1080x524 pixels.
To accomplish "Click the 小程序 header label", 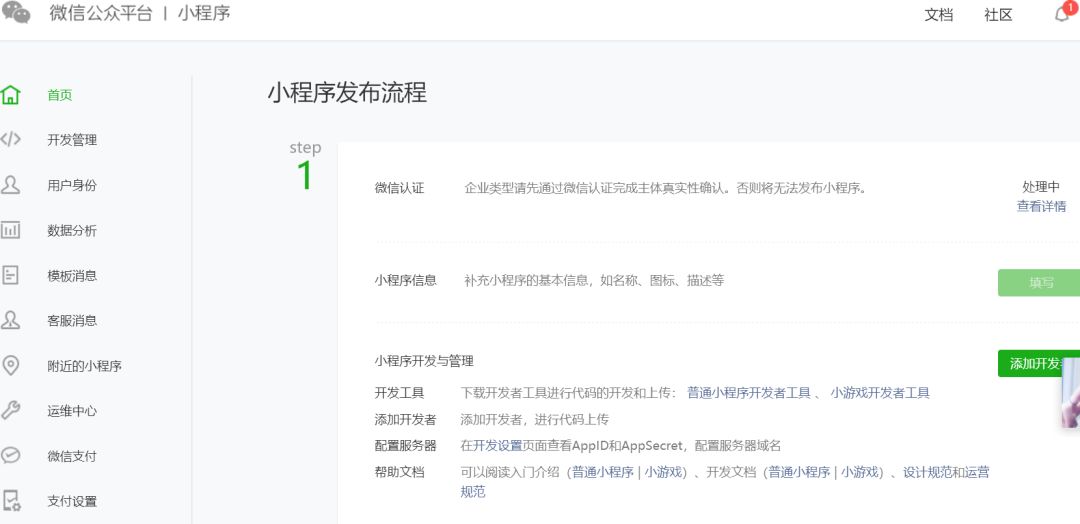I will click(204, 13).
